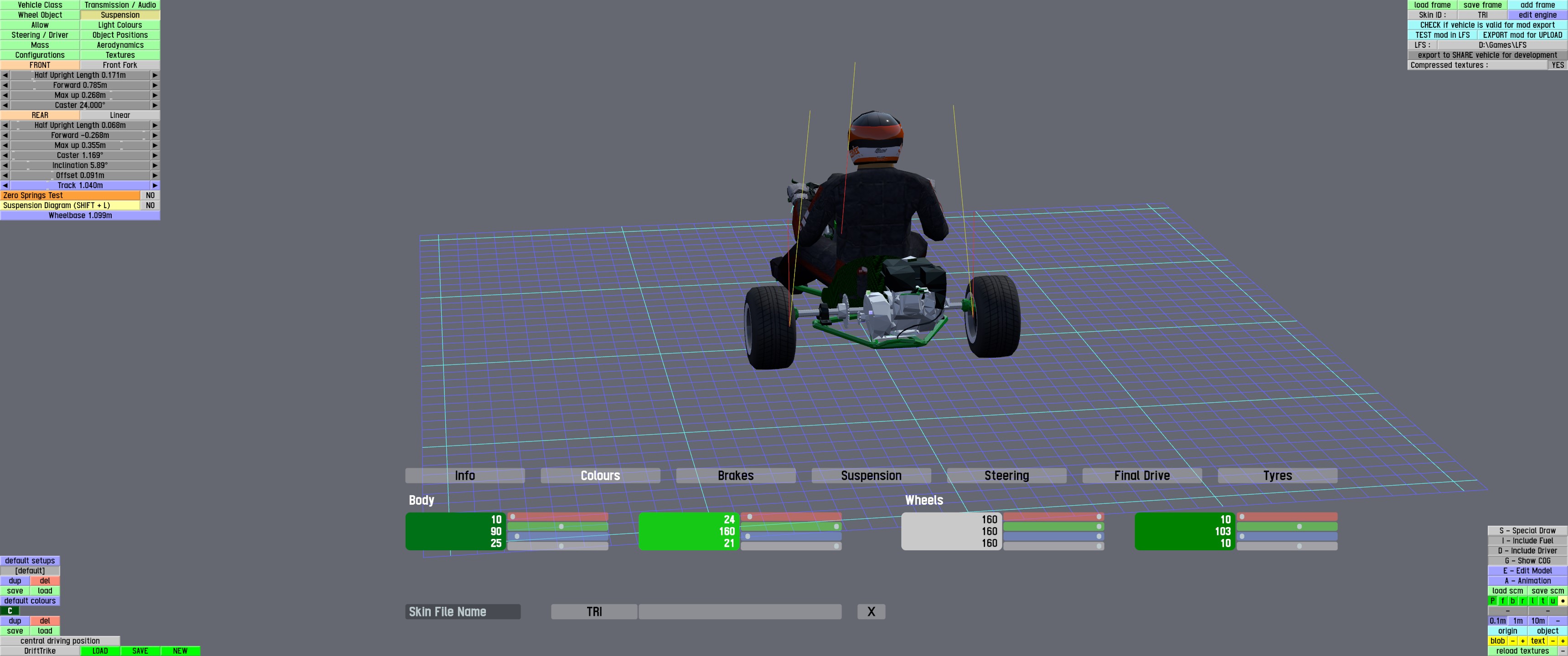Click the 't' top view button
This screenshot has width=1568, height=656.
tap(1542, 601)
